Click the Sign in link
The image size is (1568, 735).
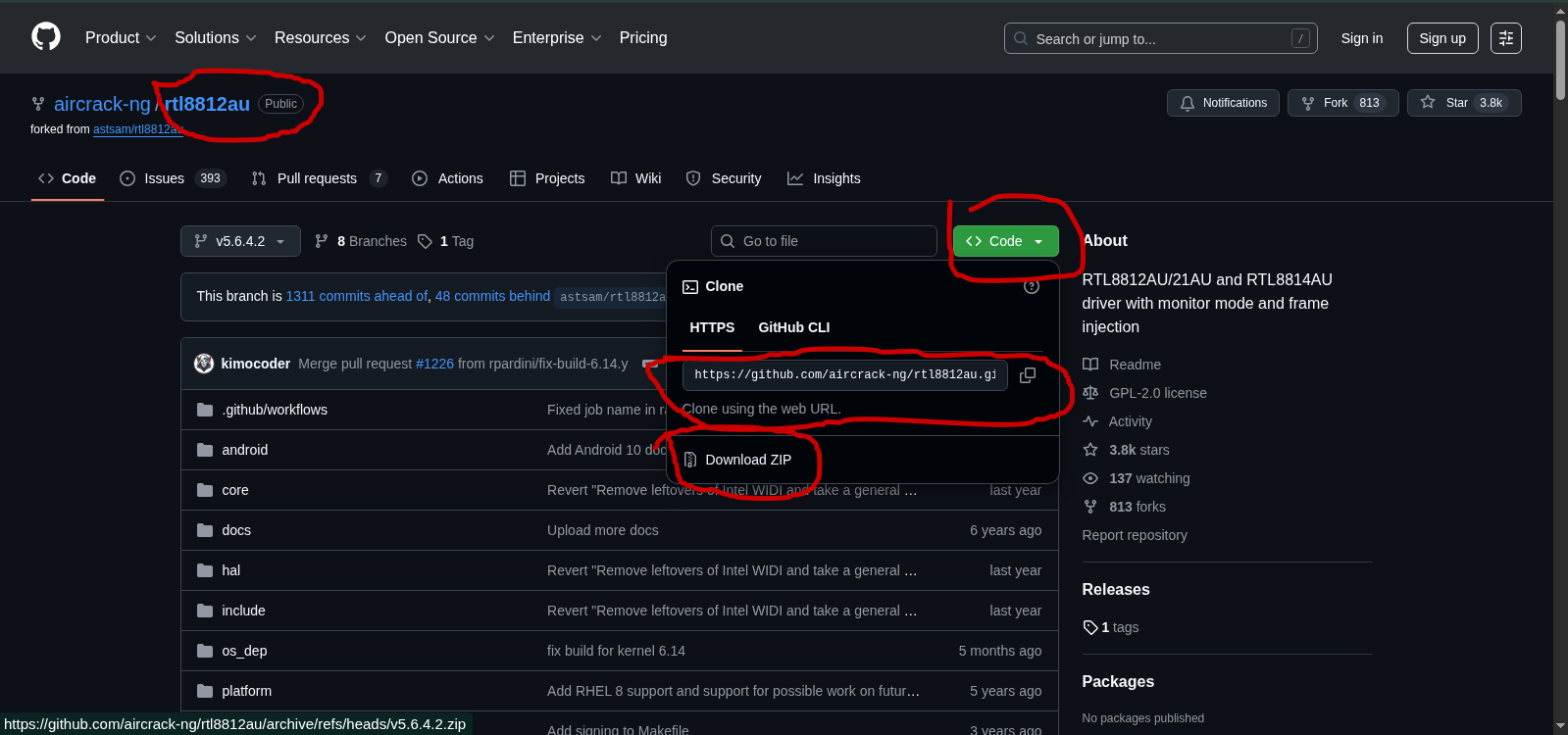click(1362, 38)
